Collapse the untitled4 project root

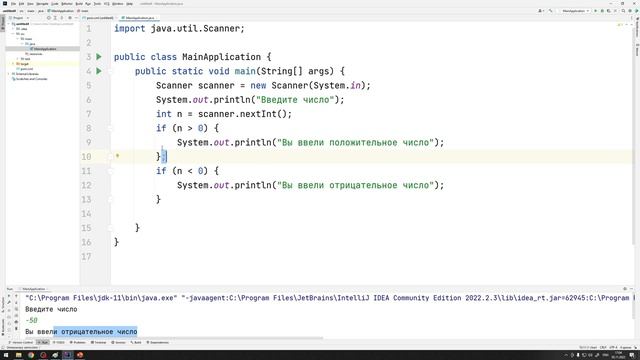(9, 24)
